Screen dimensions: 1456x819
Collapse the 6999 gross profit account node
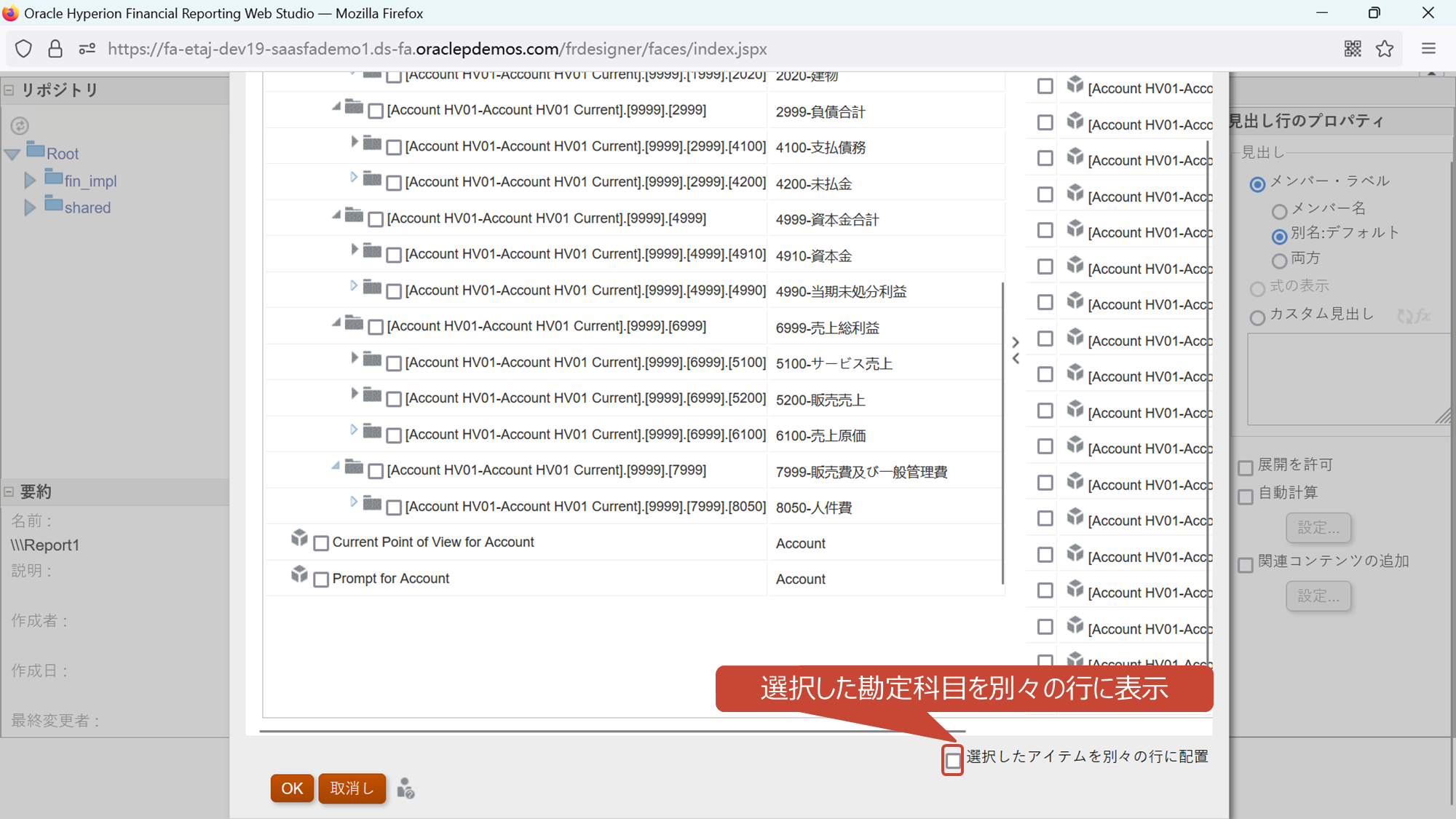pos(336,323)
